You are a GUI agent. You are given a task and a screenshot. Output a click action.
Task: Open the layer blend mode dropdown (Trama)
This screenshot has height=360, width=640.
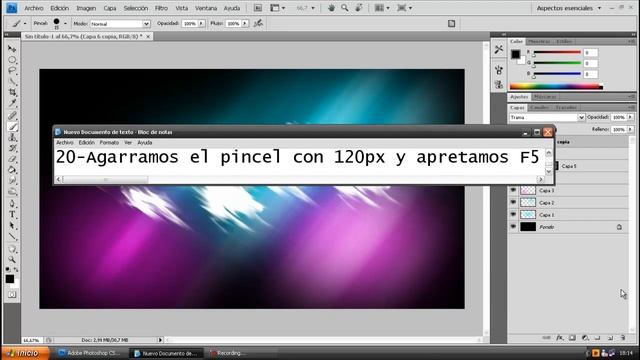point(547,117)
